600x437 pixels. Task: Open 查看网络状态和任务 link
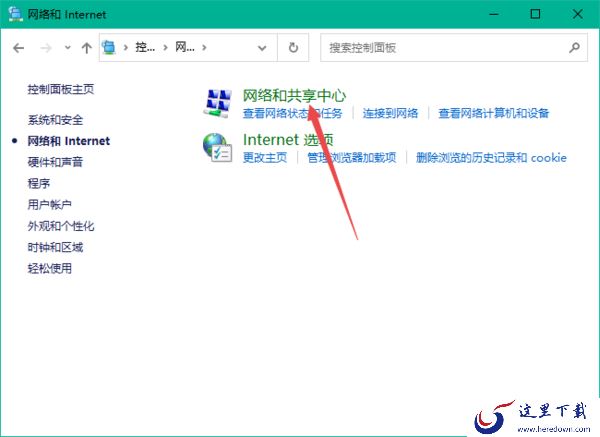coord(292,113)
